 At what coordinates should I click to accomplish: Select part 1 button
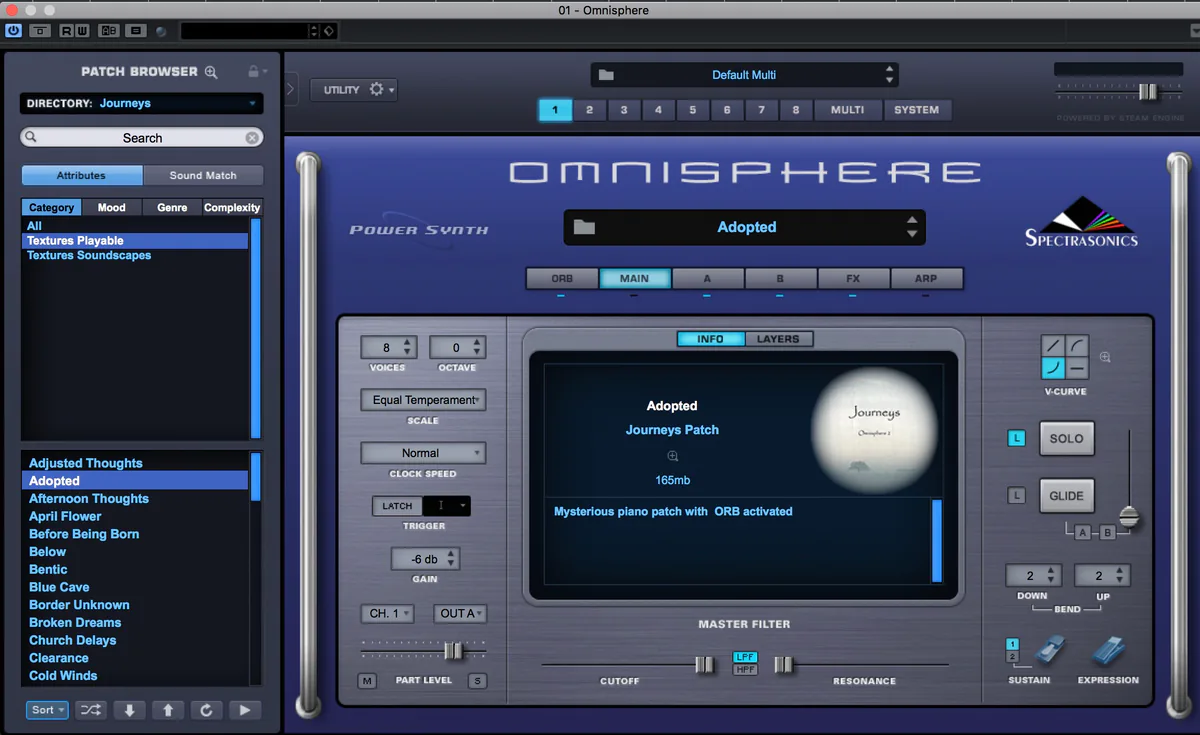click(x=555, y=110)
